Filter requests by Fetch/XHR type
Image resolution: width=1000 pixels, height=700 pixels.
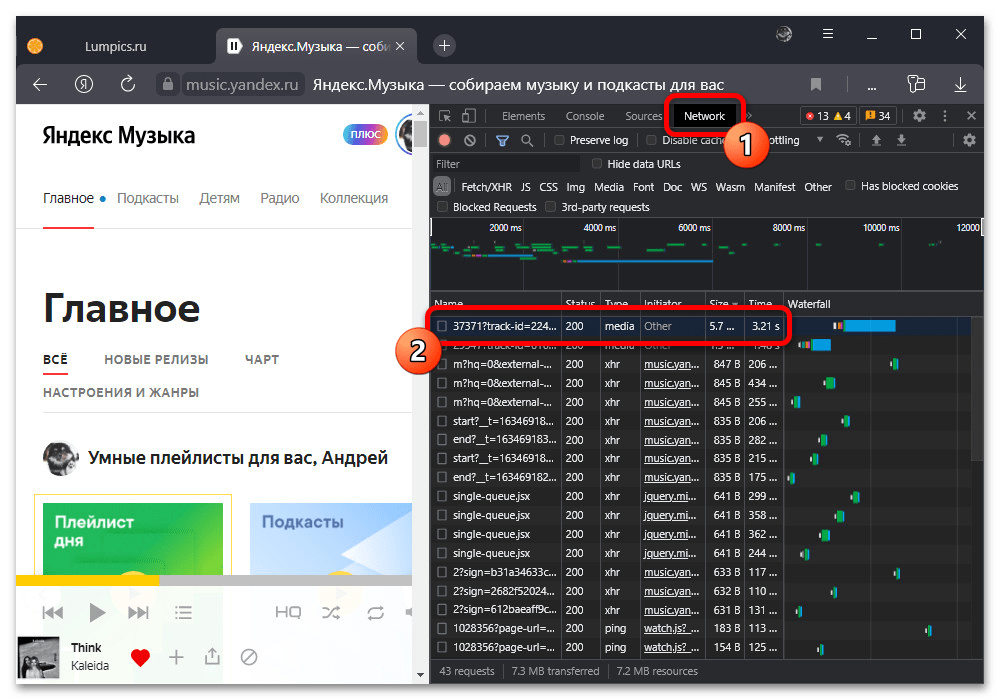click(x=486, y=187)
